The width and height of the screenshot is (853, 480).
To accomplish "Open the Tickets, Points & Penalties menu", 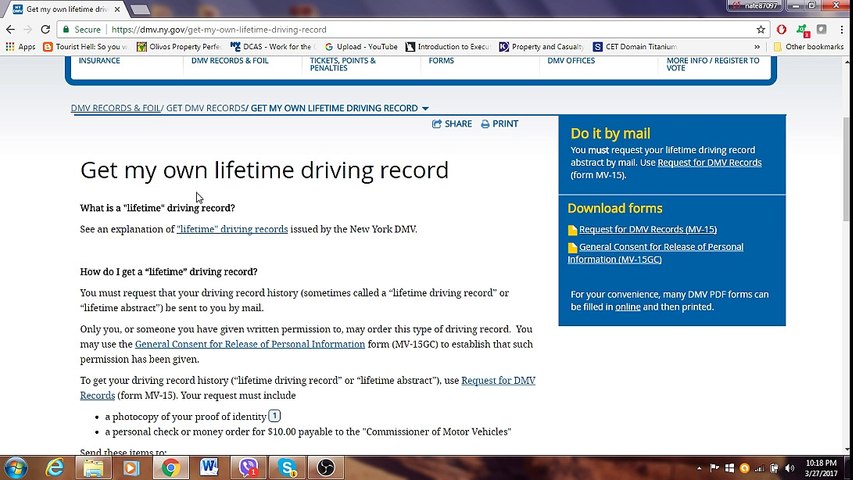I will pos(343,64).
